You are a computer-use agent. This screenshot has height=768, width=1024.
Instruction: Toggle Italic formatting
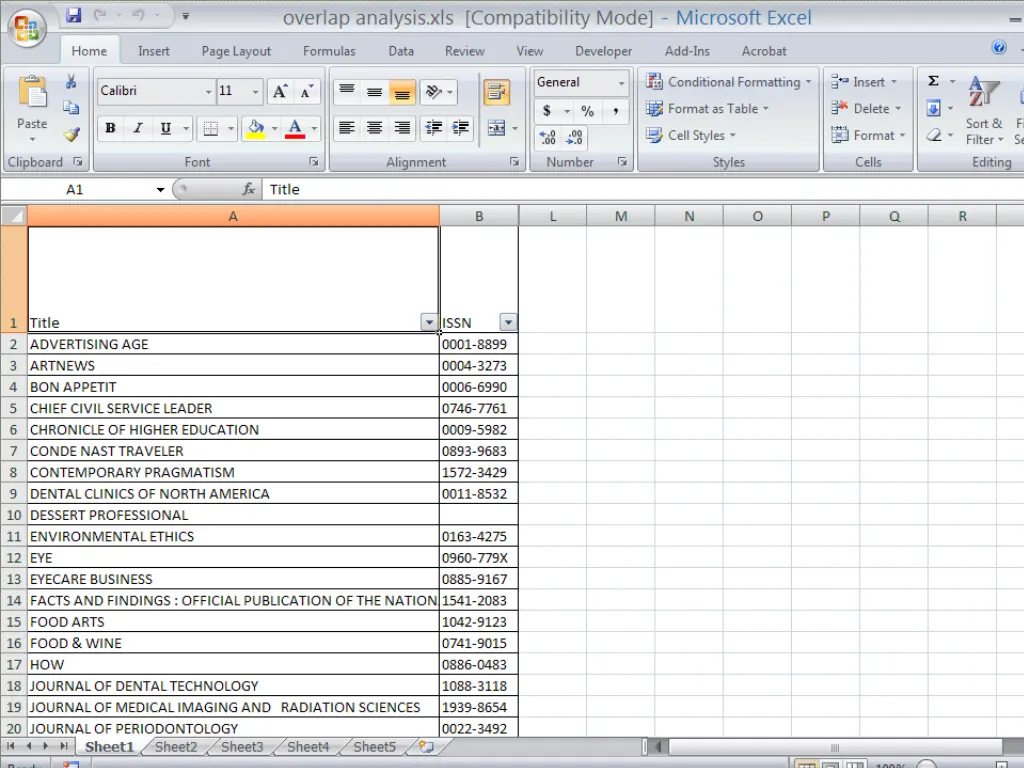point(138,128)
